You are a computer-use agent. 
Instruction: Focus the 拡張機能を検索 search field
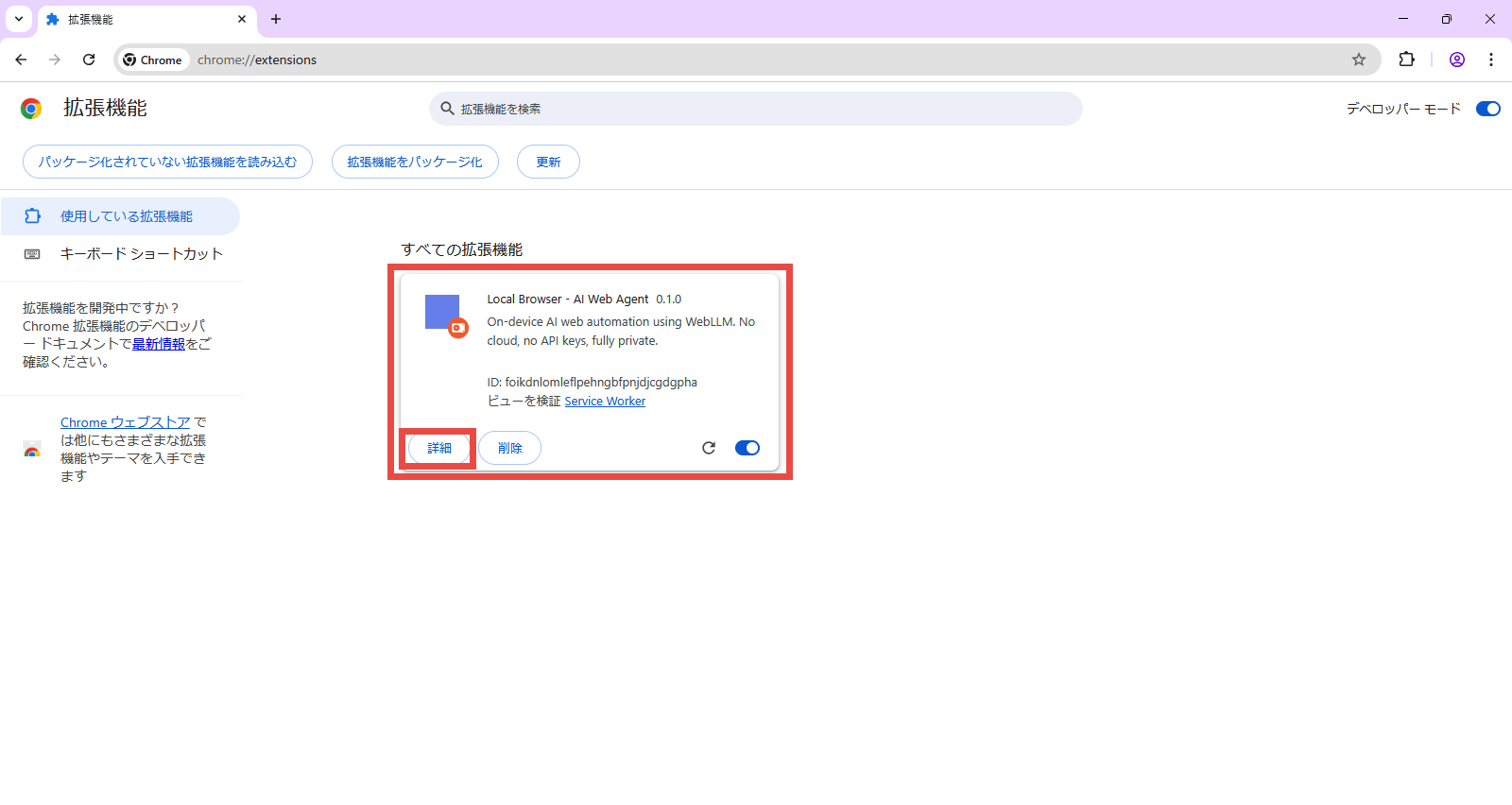tap(756, 109)
